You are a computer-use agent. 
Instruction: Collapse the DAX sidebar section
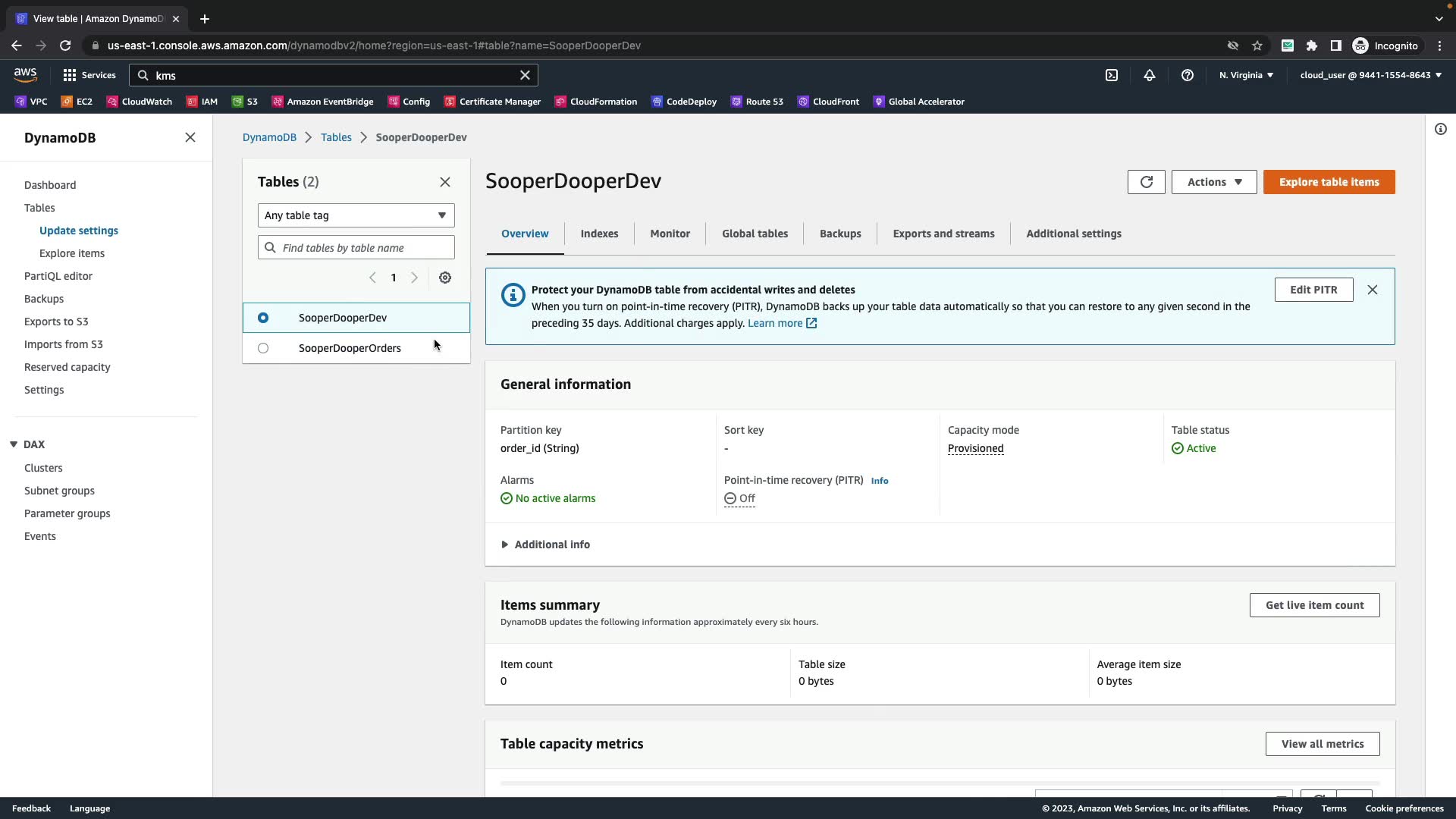pyautogui.click(x=14, y=444)
